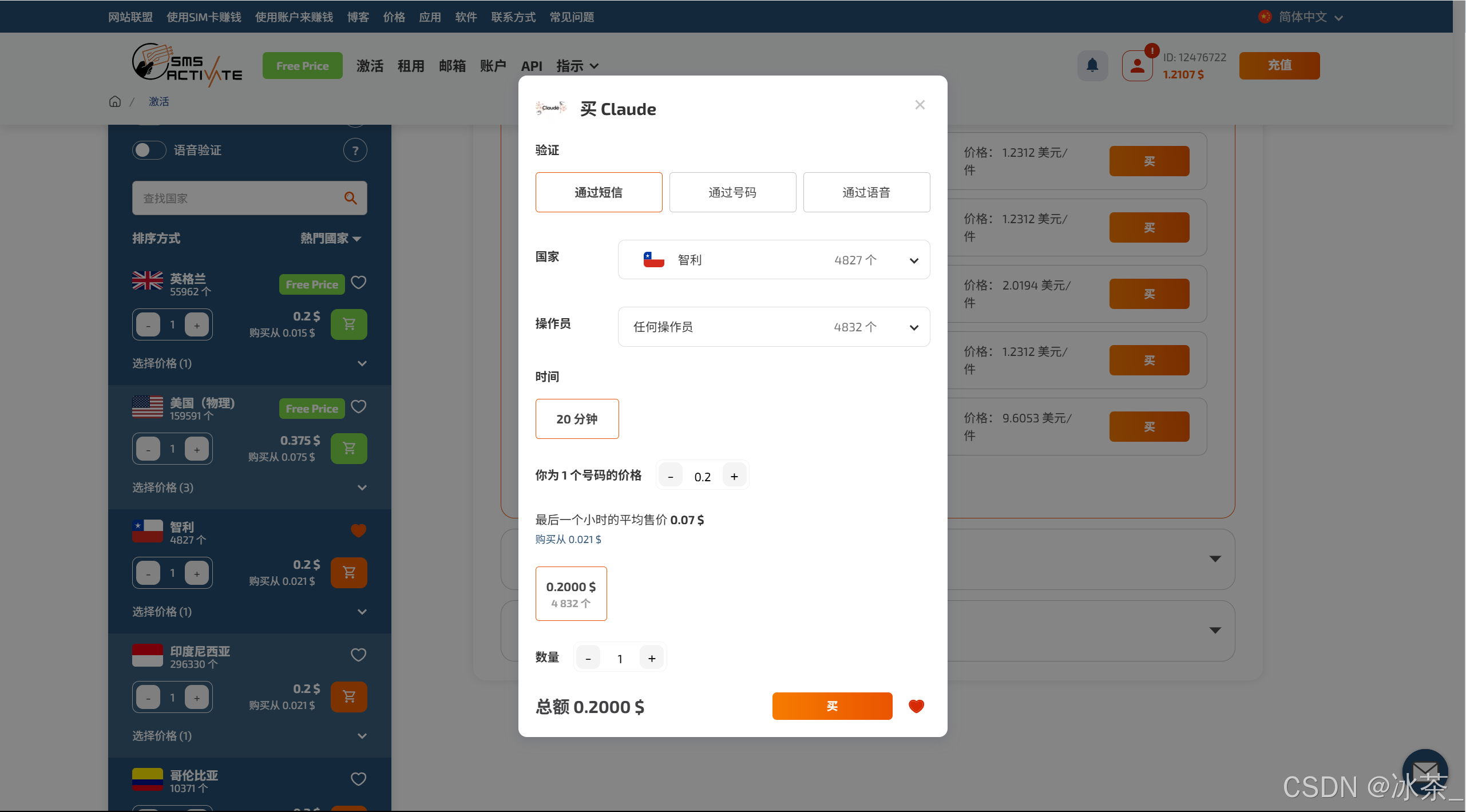The image size is (1466, 812).
Task: Click the 充值 top-up button
Action: 1279,65
